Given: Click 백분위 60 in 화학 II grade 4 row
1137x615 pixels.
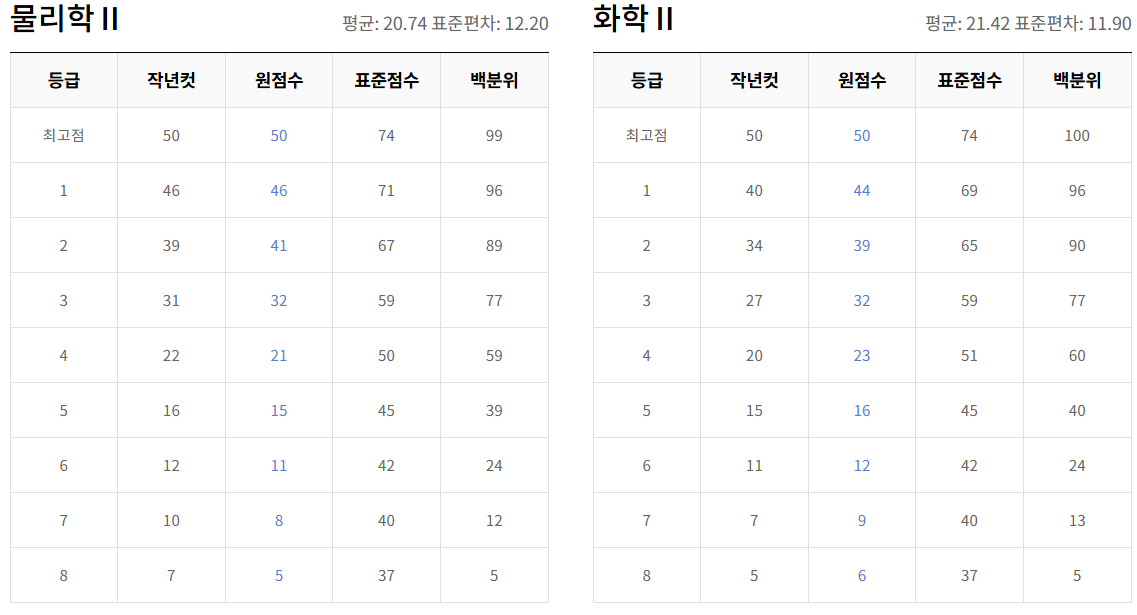Looking at the screenshot, I should [x=1077, y=356].
